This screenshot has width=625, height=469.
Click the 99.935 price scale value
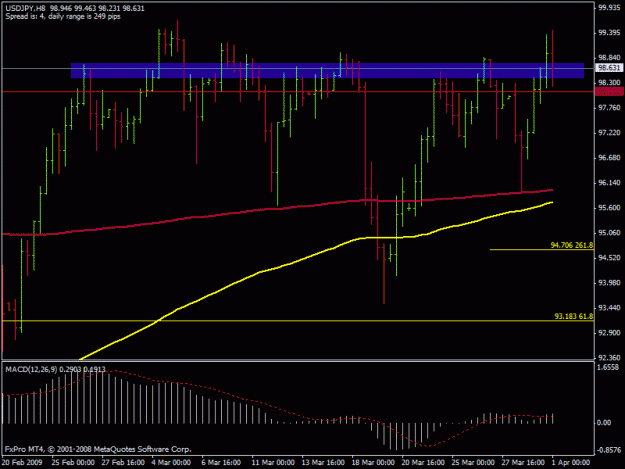point(609,8)
